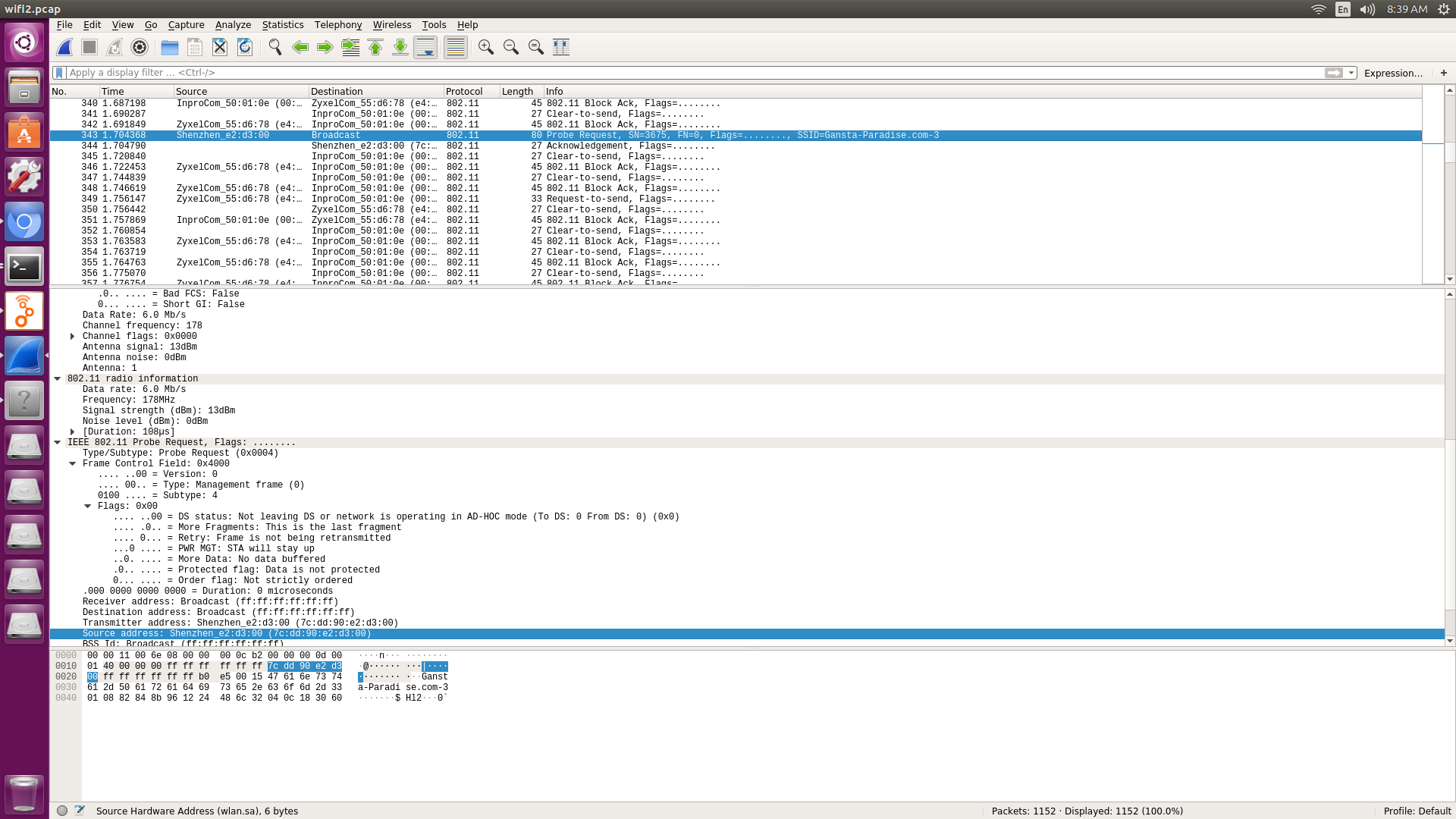Close the capture file with the X document icon
The height and width of the screenshot is (819, 1456).
[x=220, y=46]
